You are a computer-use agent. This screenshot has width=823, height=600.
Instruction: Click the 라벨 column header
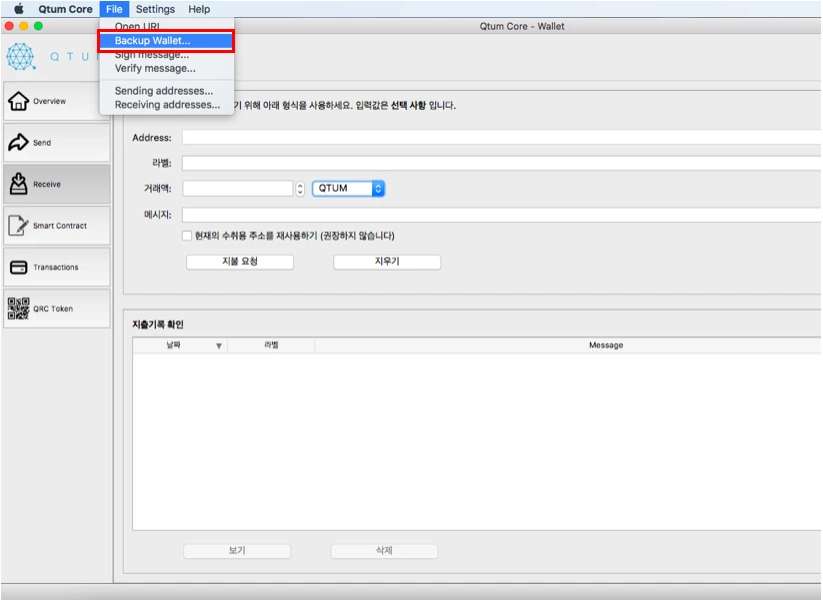point(271,345)
